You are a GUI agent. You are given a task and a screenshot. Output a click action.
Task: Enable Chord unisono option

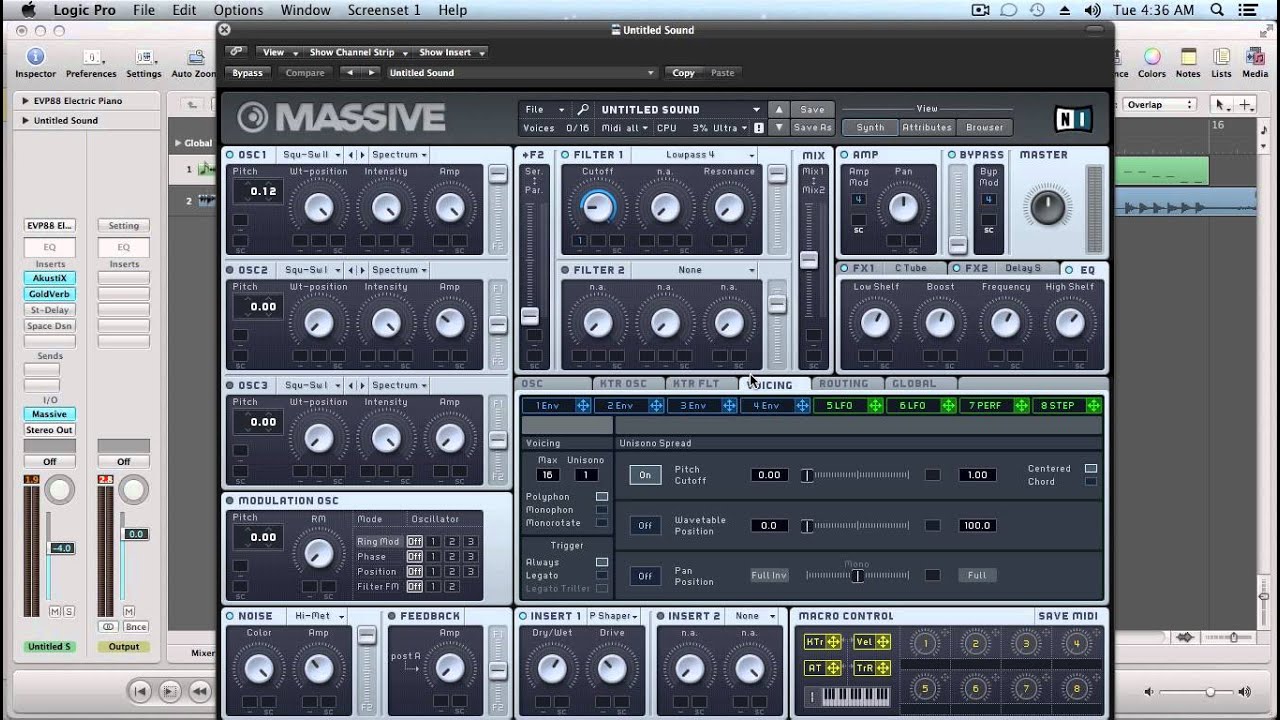[1091, 481]
